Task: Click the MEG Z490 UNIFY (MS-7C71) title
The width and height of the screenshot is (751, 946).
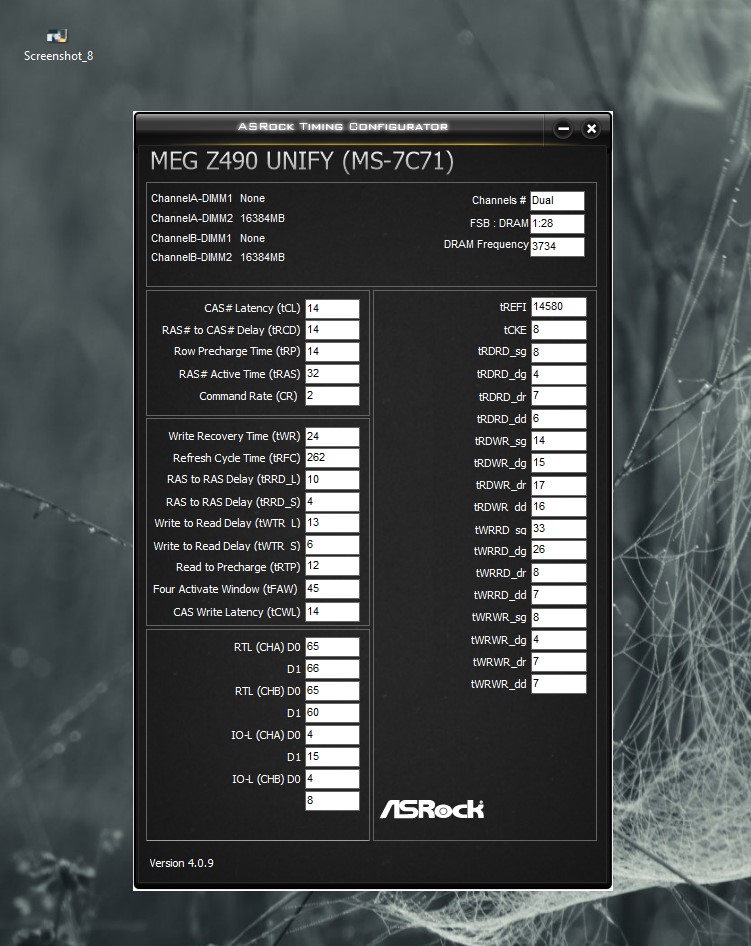Action: (302, 162)
